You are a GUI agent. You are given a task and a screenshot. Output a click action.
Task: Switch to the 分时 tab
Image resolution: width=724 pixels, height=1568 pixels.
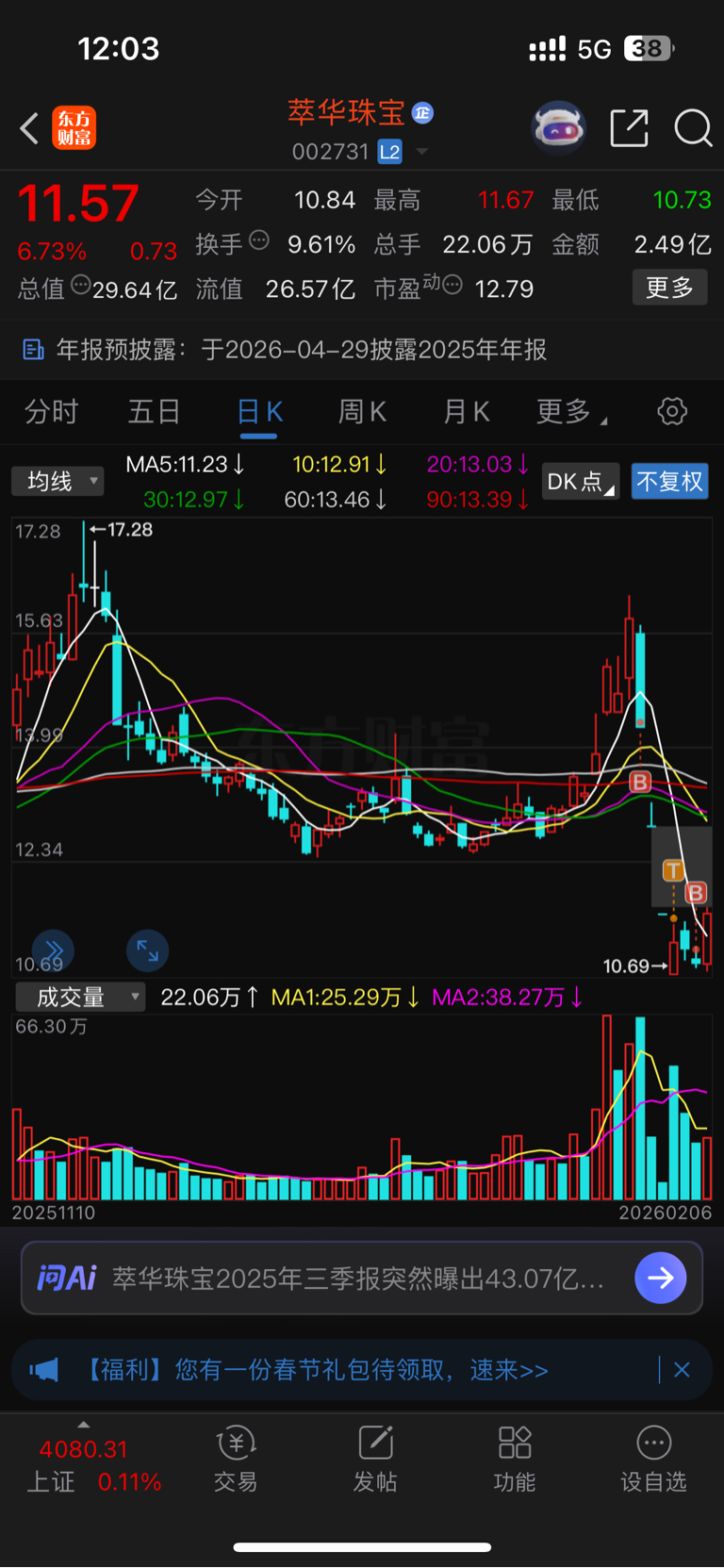click(x=51, y=412)
